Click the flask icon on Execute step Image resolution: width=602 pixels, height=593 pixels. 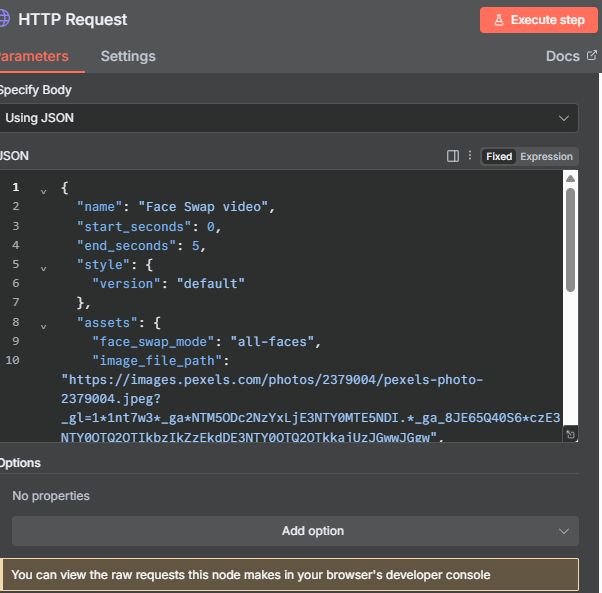(499, 20)
